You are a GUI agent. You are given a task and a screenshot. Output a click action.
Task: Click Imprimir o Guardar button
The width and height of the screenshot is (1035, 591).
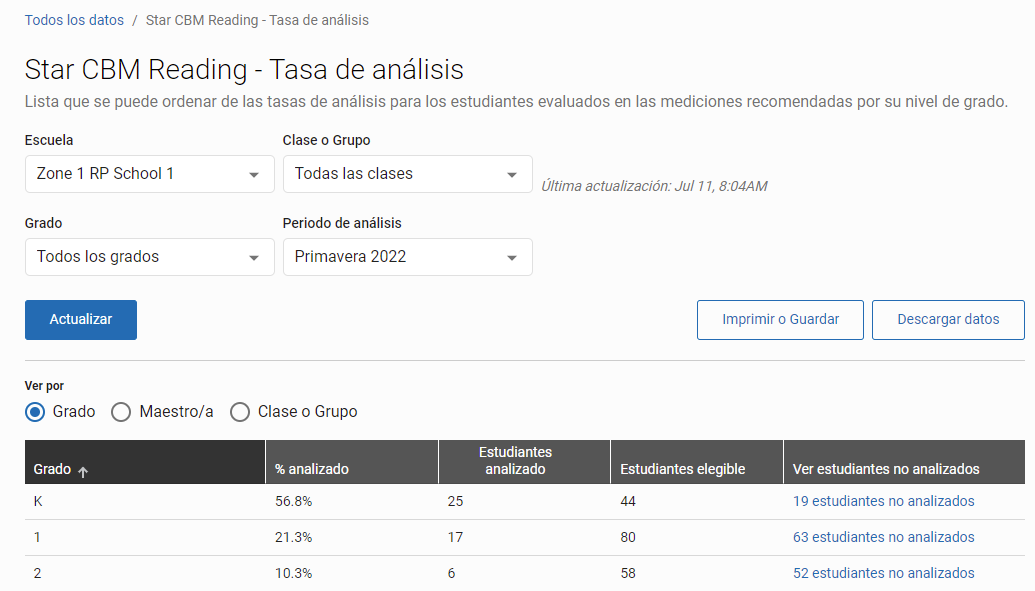(x=780, y=320)
